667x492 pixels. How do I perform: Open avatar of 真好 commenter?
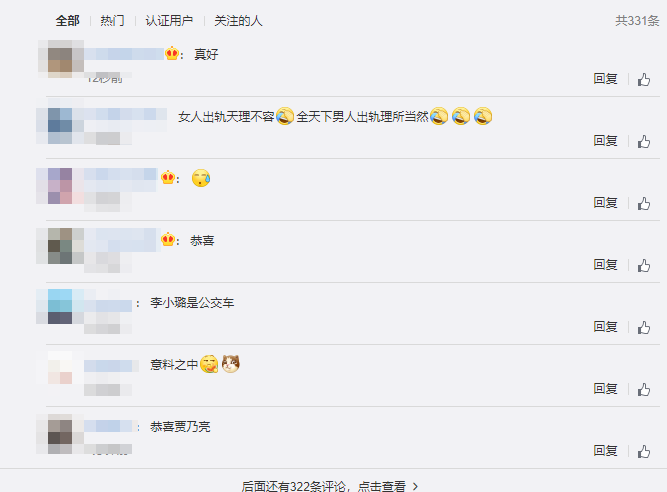tap(61, 59)
